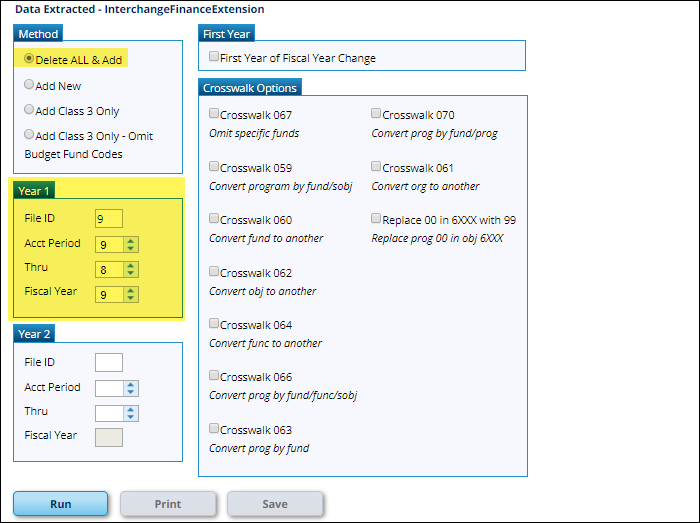Enable First Year of Fiscal Year Change
700x523 pixels.
point(214,58)
